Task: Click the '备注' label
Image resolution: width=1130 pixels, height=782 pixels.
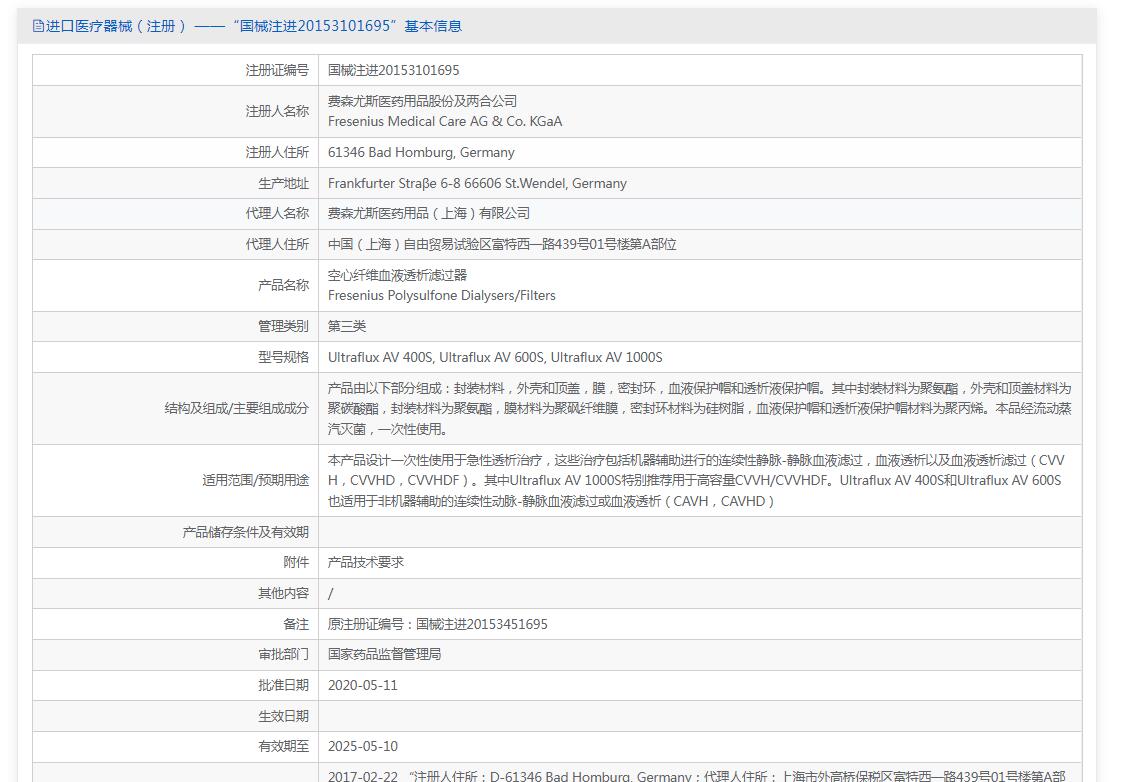Action: 295,624
